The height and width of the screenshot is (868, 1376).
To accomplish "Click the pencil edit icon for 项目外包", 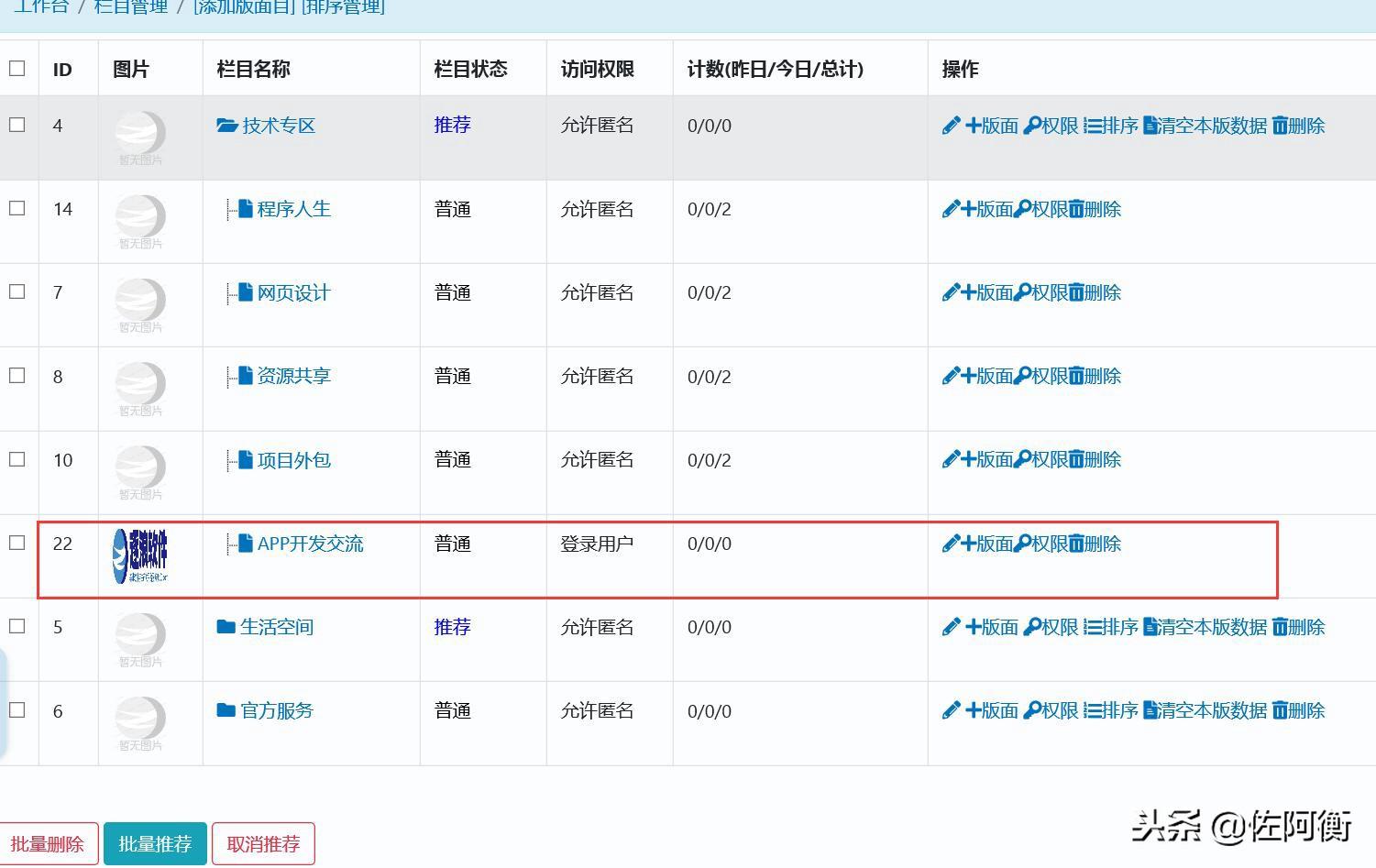I will click(x=951, y=459).
